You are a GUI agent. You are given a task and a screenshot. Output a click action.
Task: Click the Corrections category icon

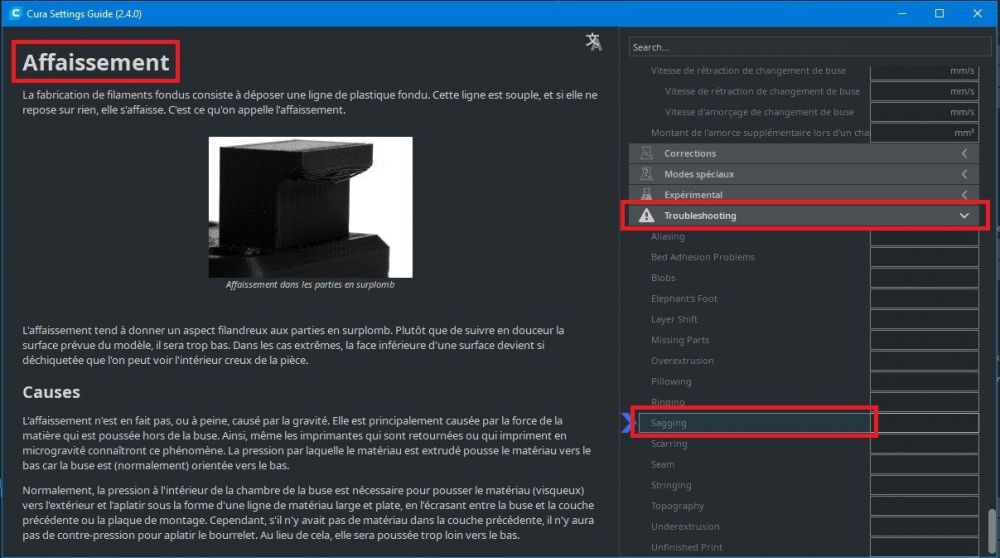646,153
